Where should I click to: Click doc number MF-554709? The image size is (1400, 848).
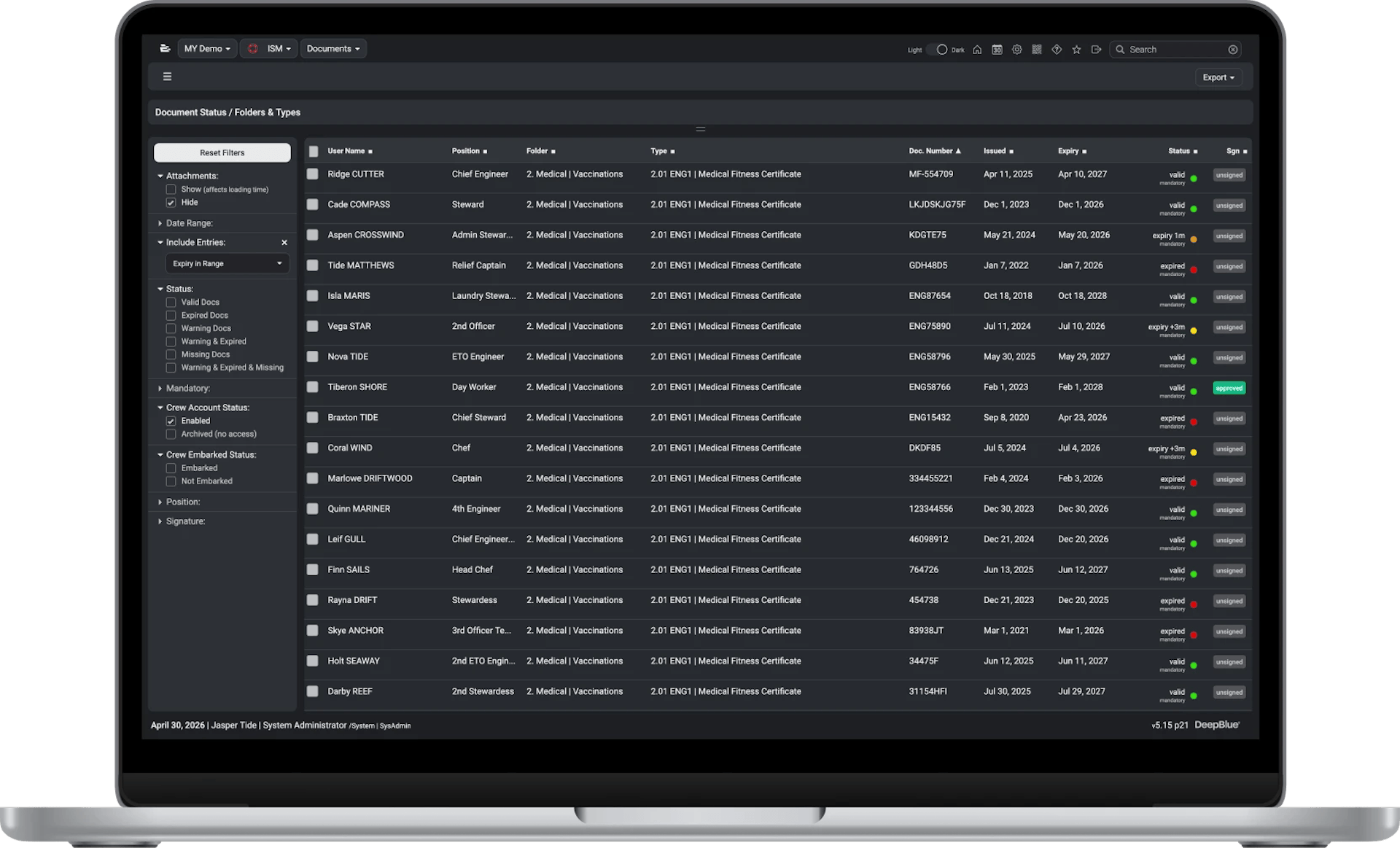coord(930,174)
